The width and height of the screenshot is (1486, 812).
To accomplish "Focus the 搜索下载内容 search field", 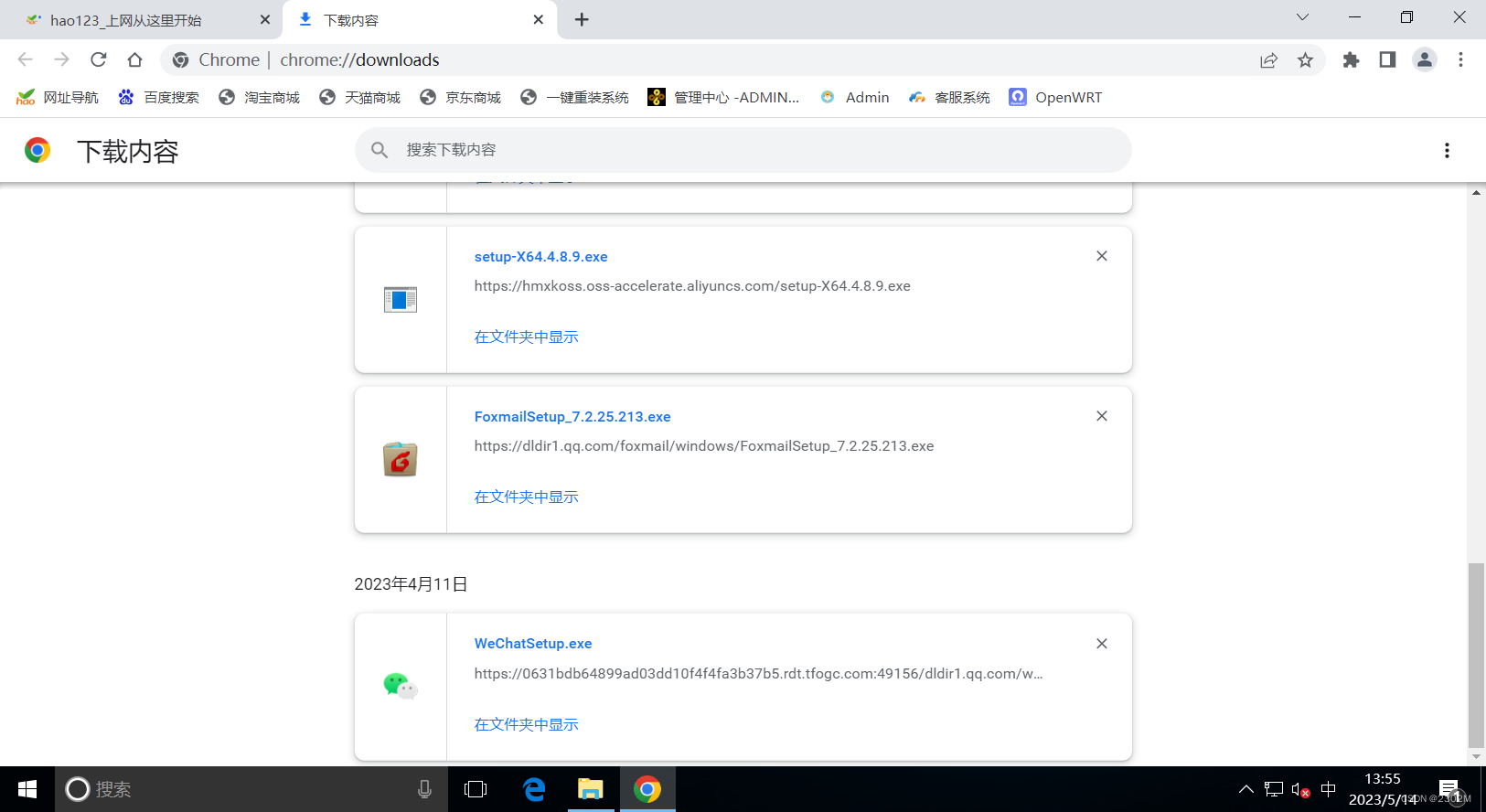I will 743,150.
